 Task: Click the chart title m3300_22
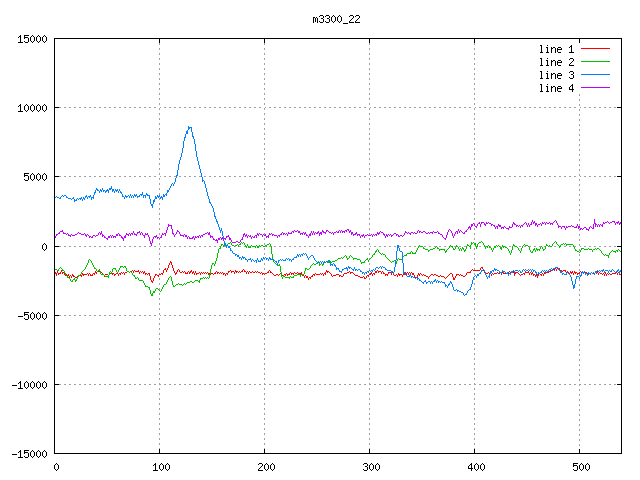(x=337, y=19)
